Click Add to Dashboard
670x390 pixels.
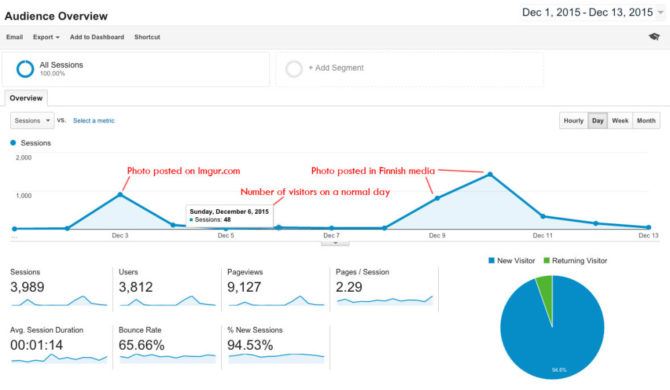(97, 37)
